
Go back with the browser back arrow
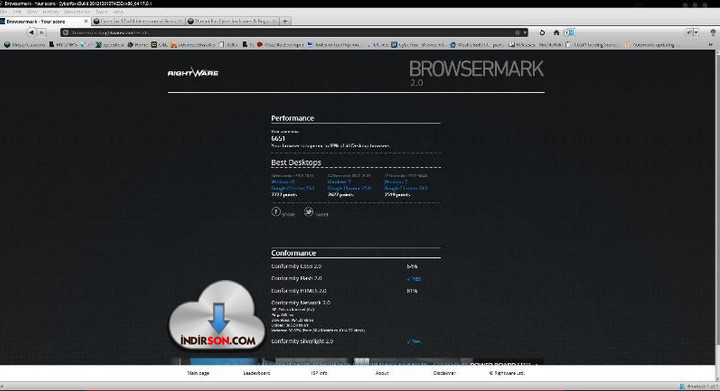click(x=31, y=33)
